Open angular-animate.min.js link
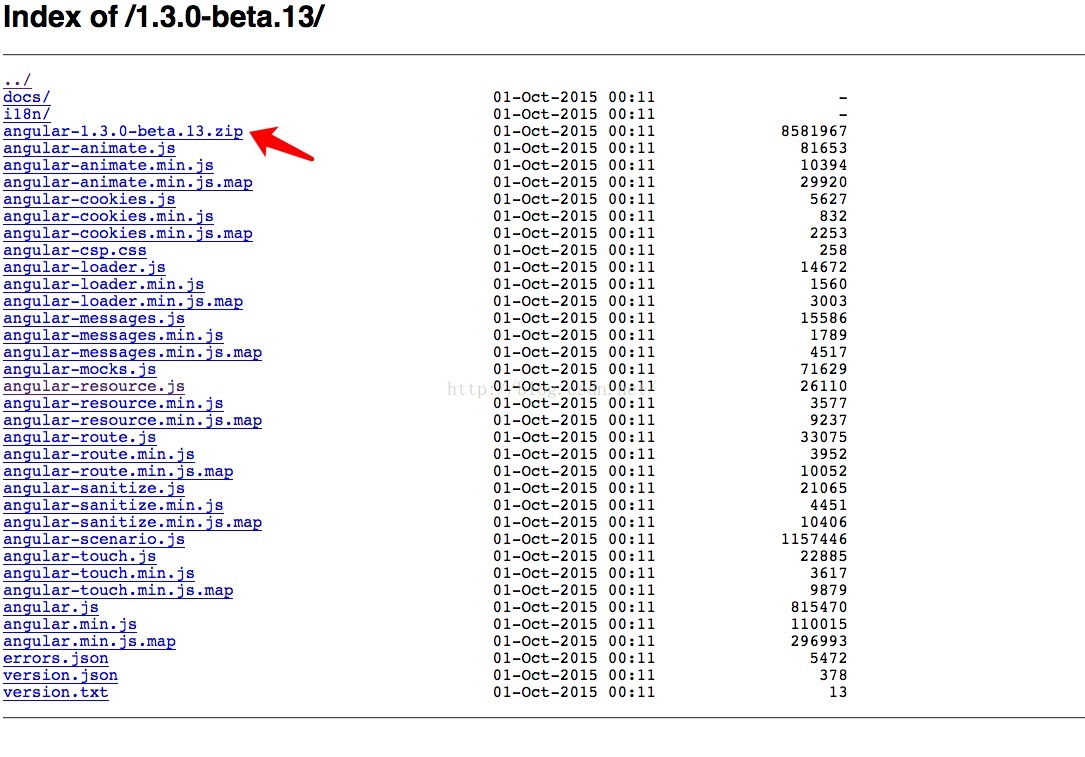The height and width of the screenshot is (757, 1085). click(109, 165)
